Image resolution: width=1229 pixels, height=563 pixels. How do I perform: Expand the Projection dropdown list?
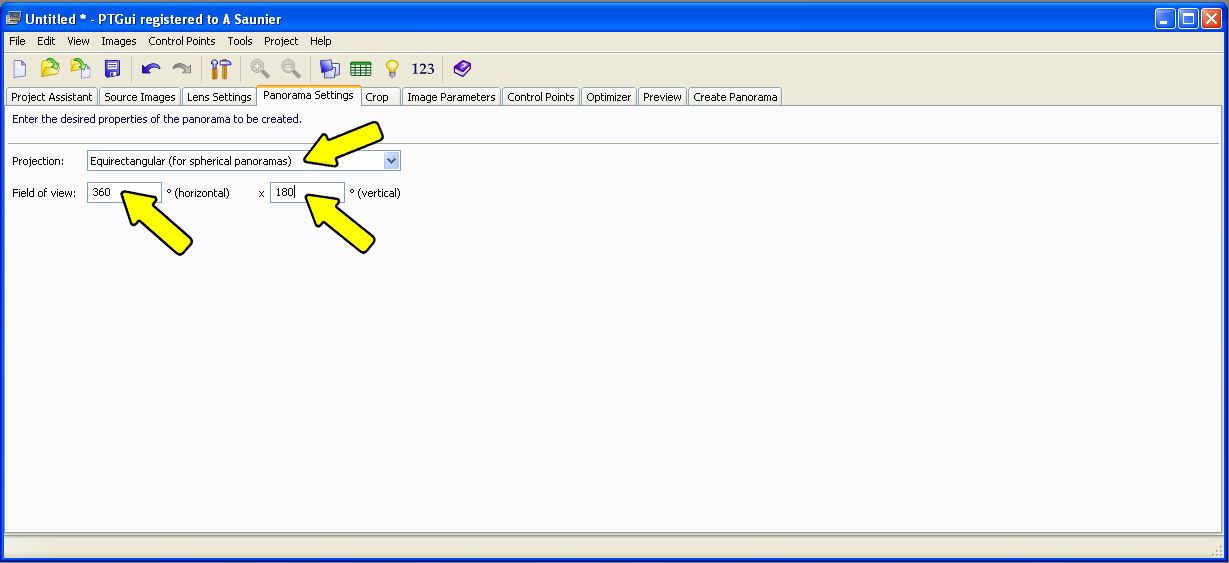point(391,161)
